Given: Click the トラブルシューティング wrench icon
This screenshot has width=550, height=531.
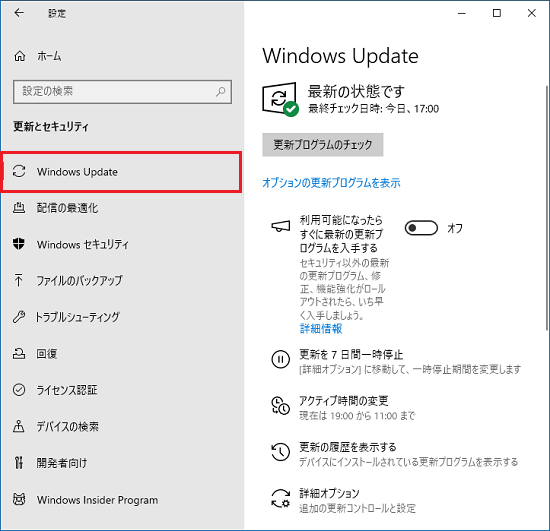Looking at the screenshot, I should [19, 317].
